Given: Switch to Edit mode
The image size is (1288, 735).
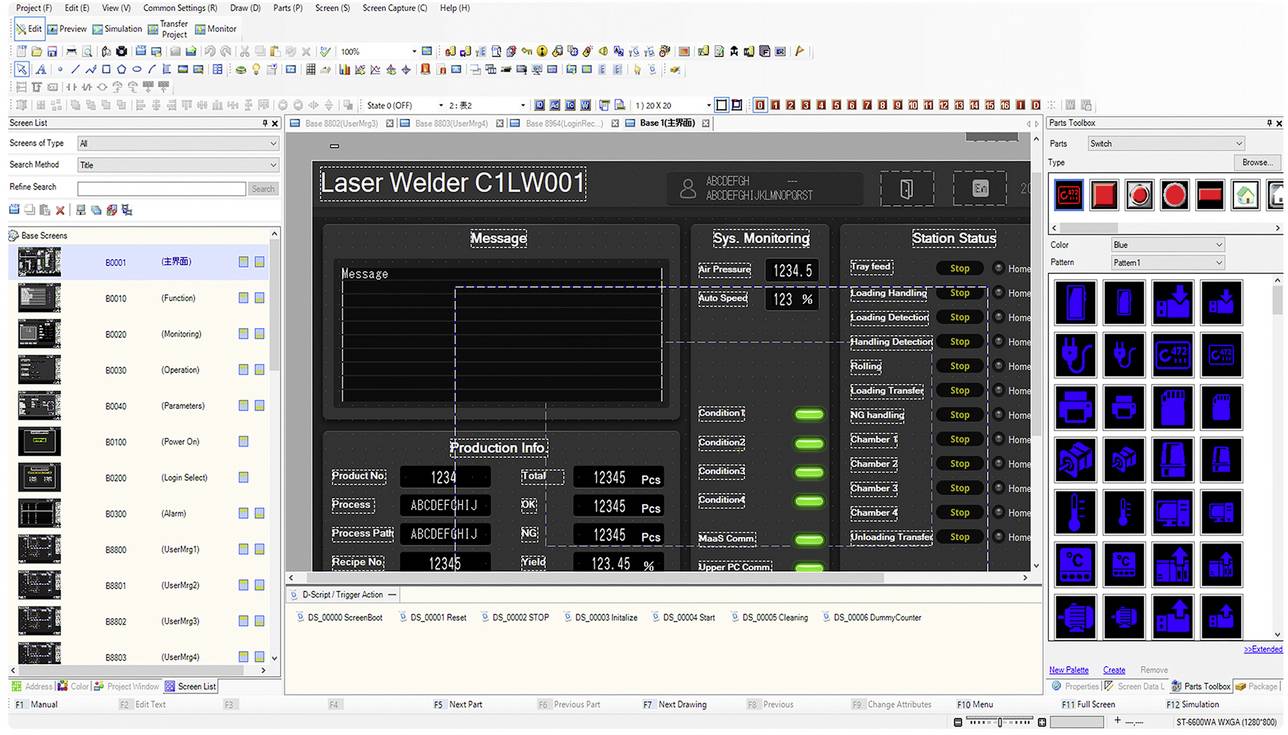Looking at the screenshot, I should pos(29,29).
